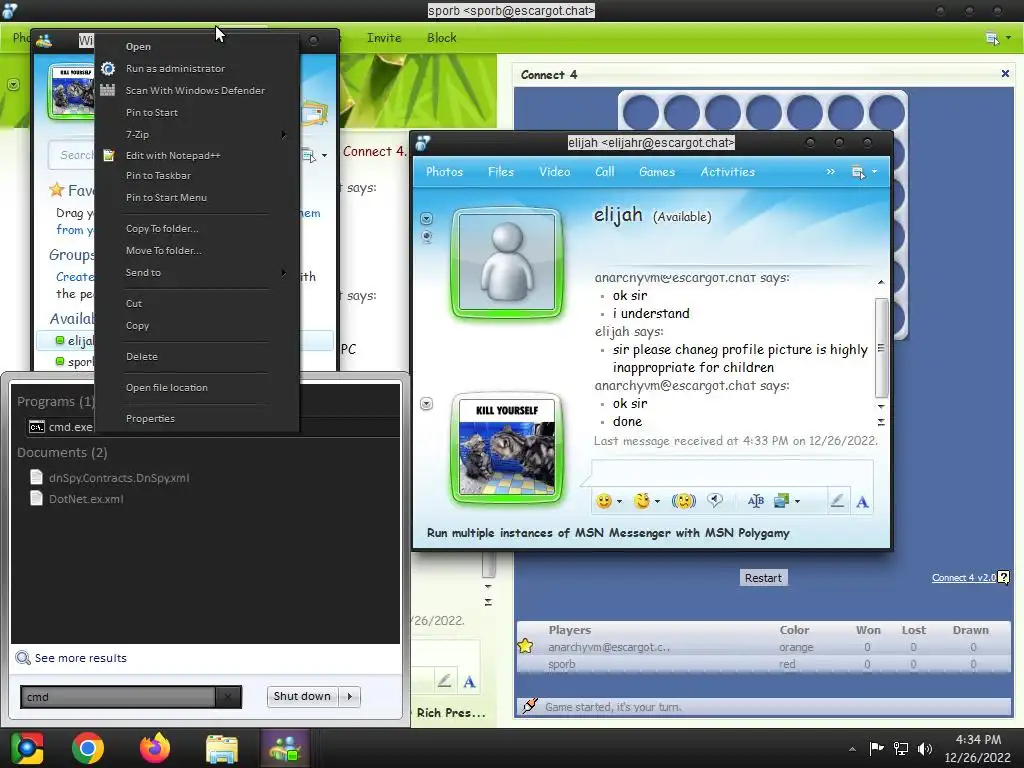Image resolution: width=1024 pixels, height=768 pixels.
Task: Switch to handwriting pen mode in elijah chat
Action: tap(837, 501)
